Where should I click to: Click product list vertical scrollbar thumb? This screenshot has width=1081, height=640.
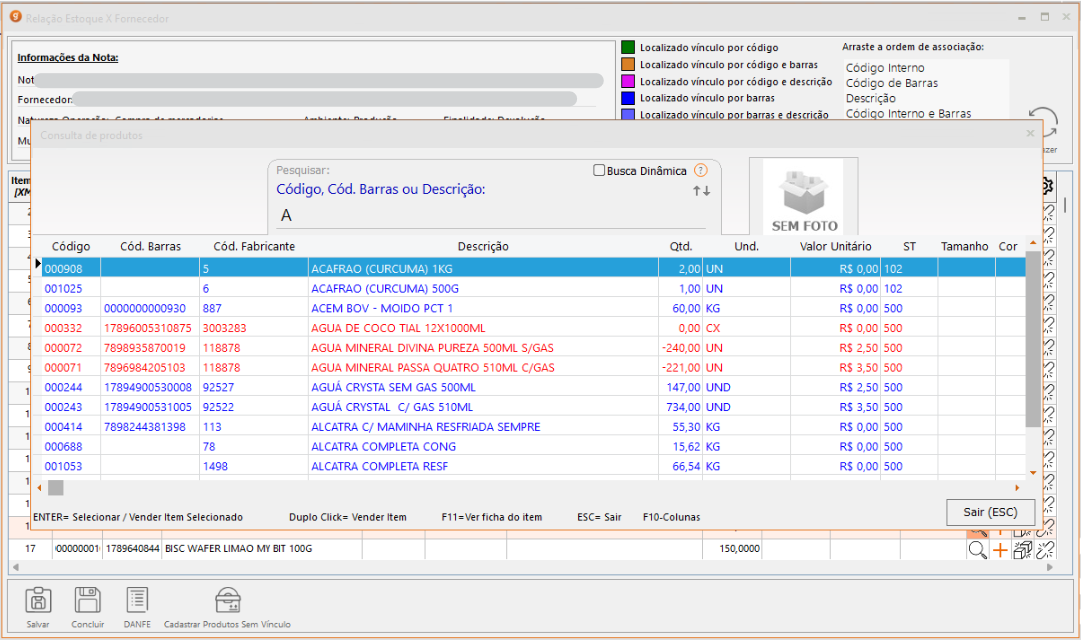1033,339
